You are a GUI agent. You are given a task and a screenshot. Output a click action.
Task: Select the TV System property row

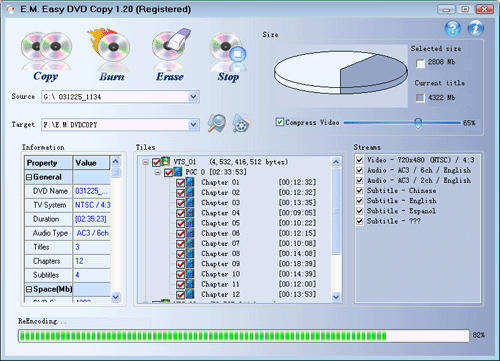(68, 205)
